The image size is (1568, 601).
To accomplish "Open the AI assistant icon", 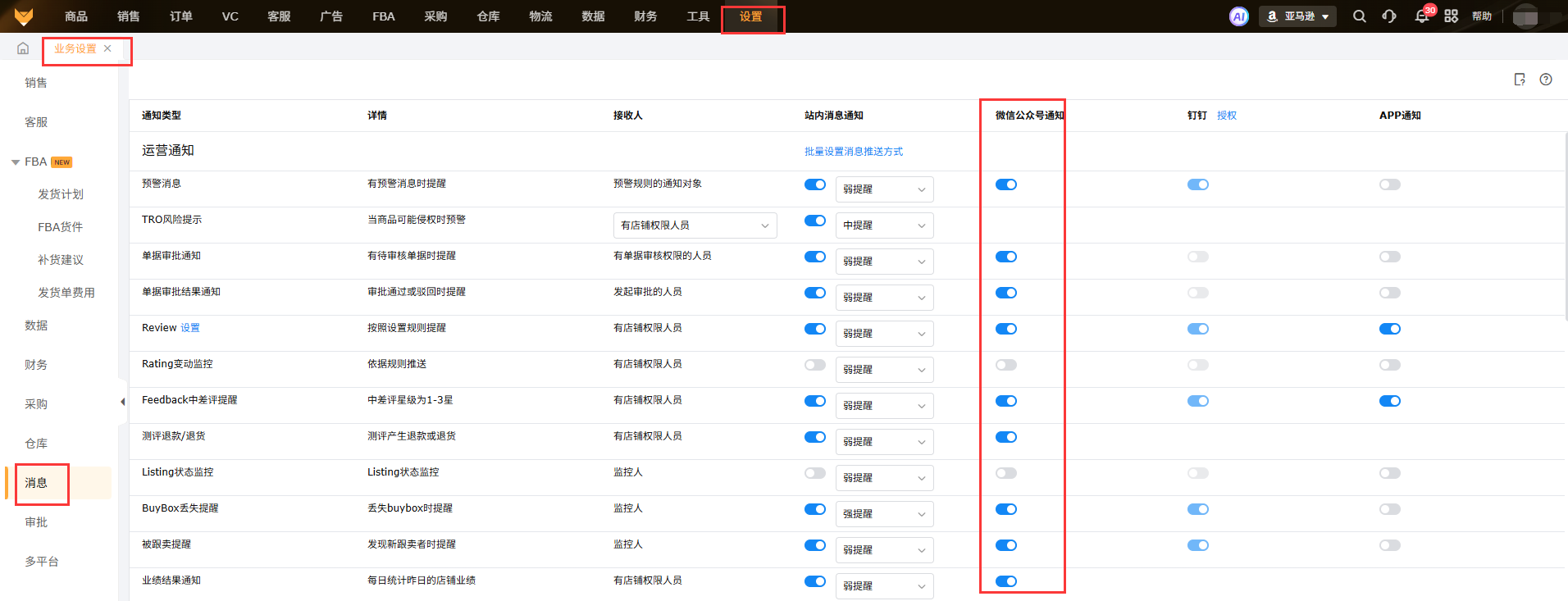I will pyautogui.click(x=1238, y=16).
